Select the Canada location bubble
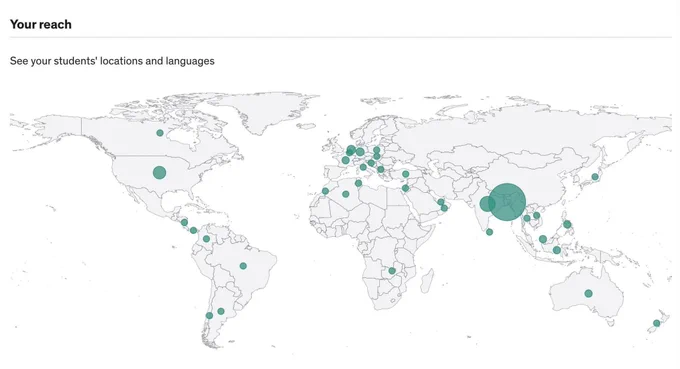 pos(160,133)
